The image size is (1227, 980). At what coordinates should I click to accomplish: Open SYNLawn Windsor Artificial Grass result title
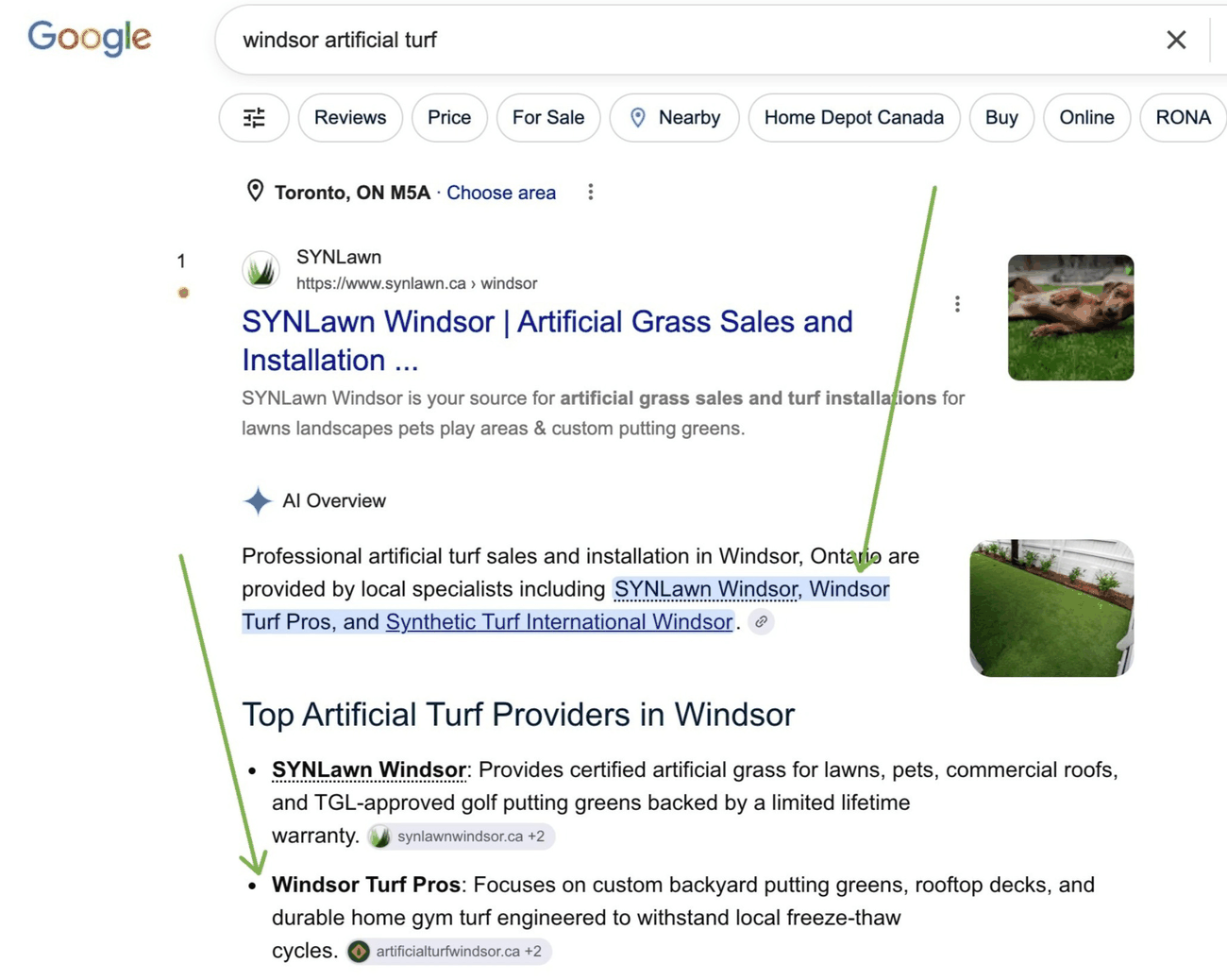(547, 341)
